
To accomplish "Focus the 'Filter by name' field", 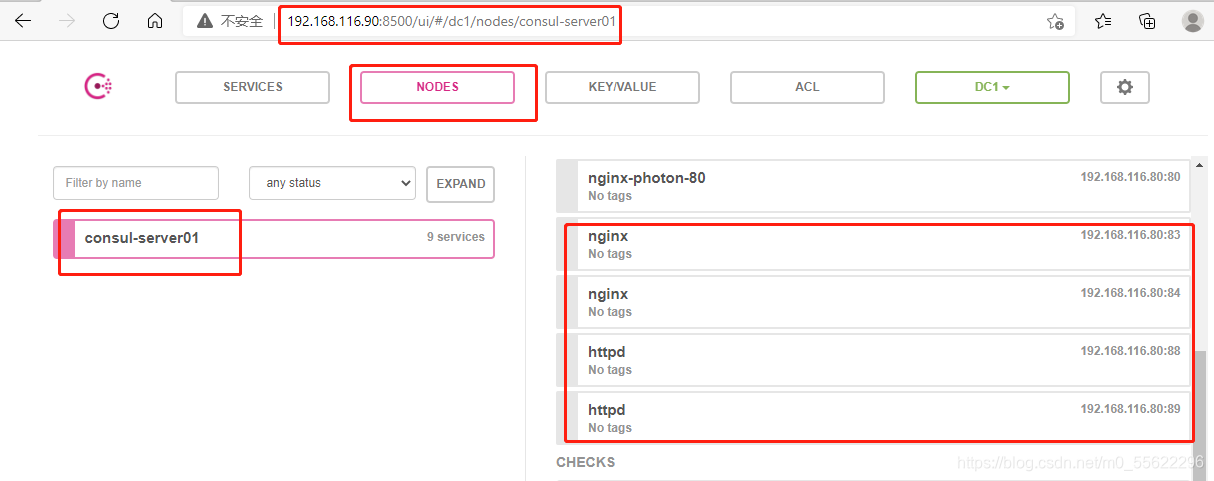I will point(136,183).
